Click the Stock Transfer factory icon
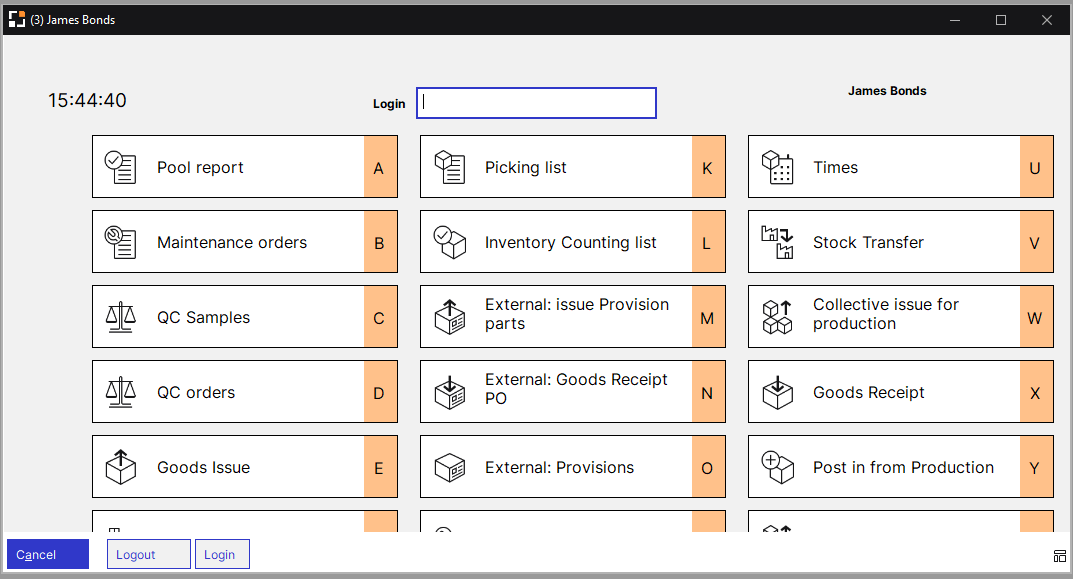Viewport: 1073px width, 579px height. click(x=777, y=242)
